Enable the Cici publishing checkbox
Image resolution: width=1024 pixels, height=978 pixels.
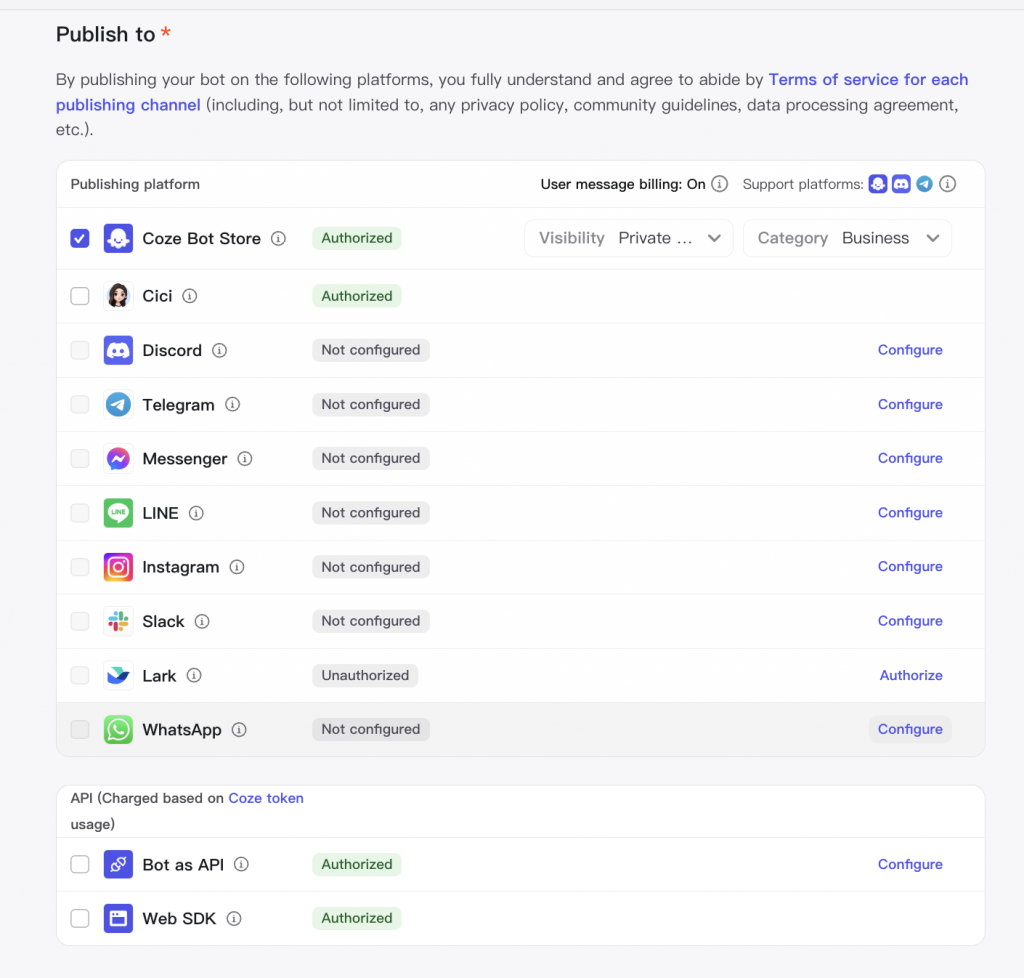point(80,296)
